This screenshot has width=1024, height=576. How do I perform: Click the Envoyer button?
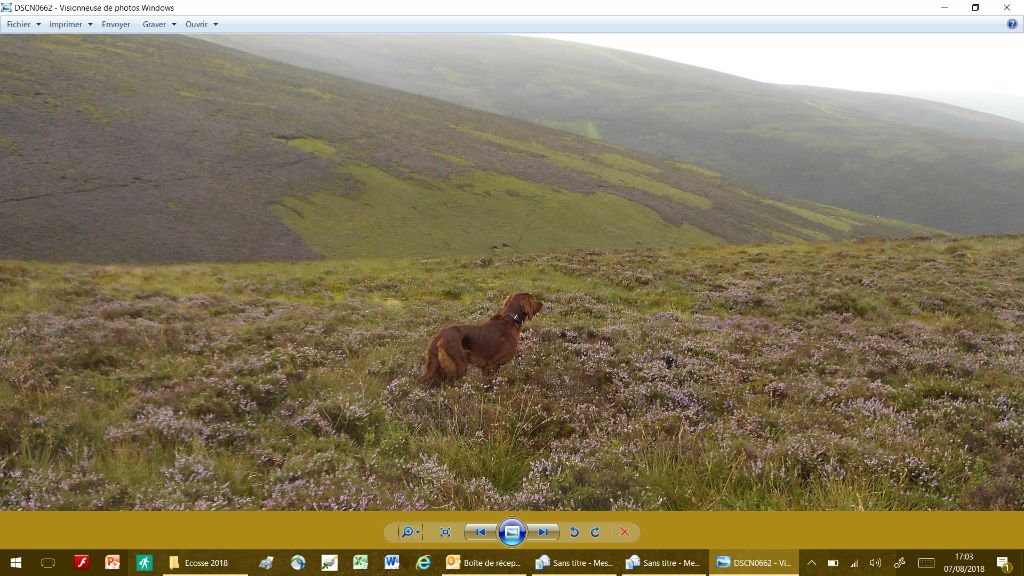point(116,24)
